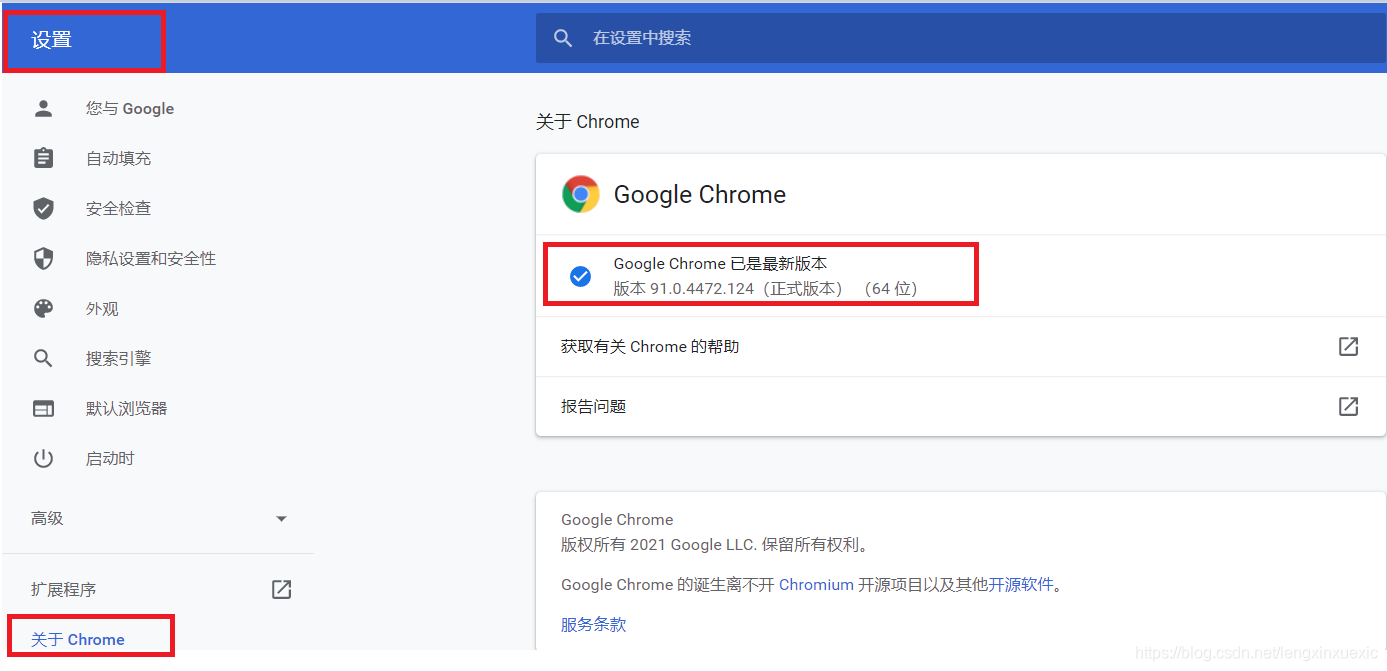Click the magnifier icon beside 搜索引擎
The width and height of the screenshot is (1387, 671).
[43, 358]
